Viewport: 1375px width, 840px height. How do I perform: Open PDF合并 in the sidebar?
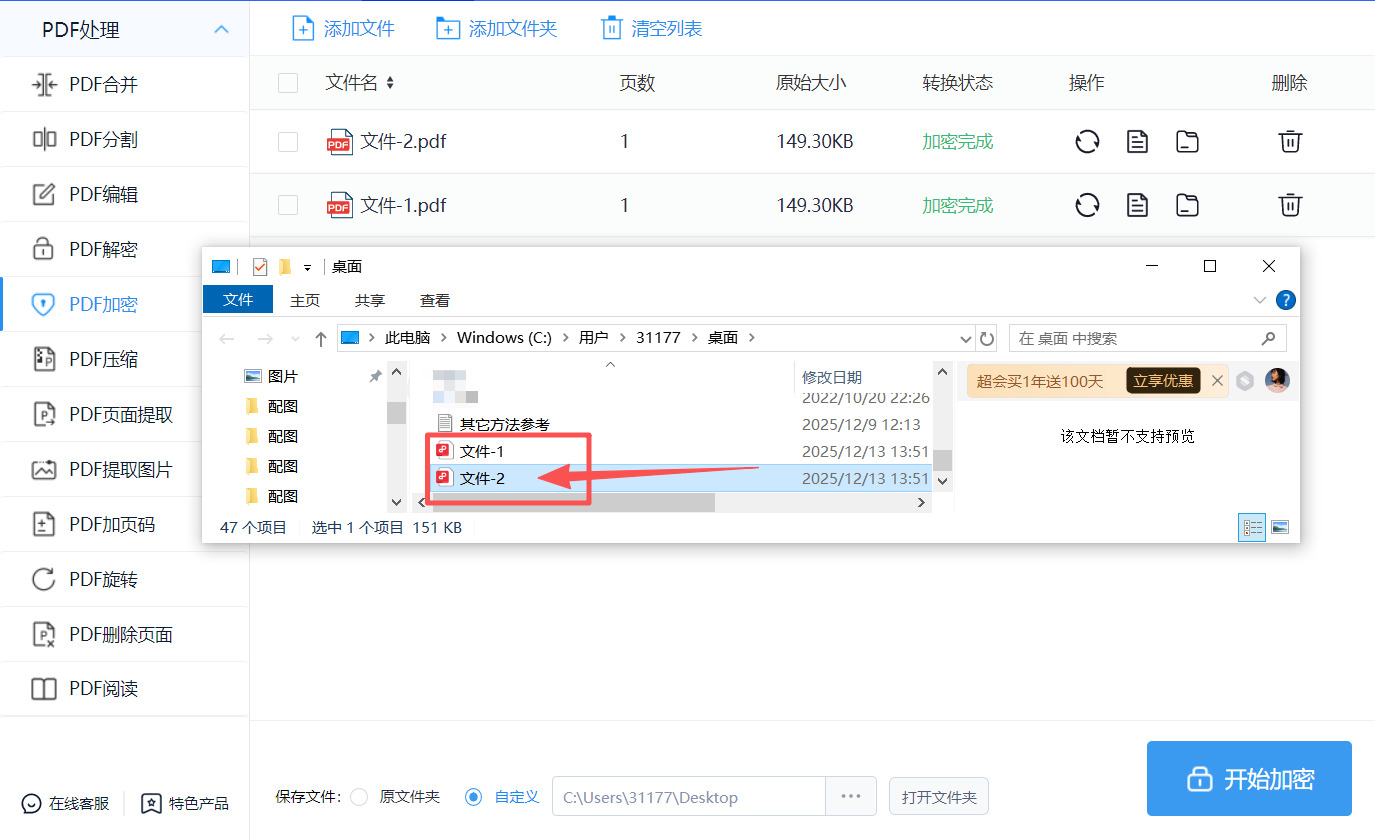[124, 85]
